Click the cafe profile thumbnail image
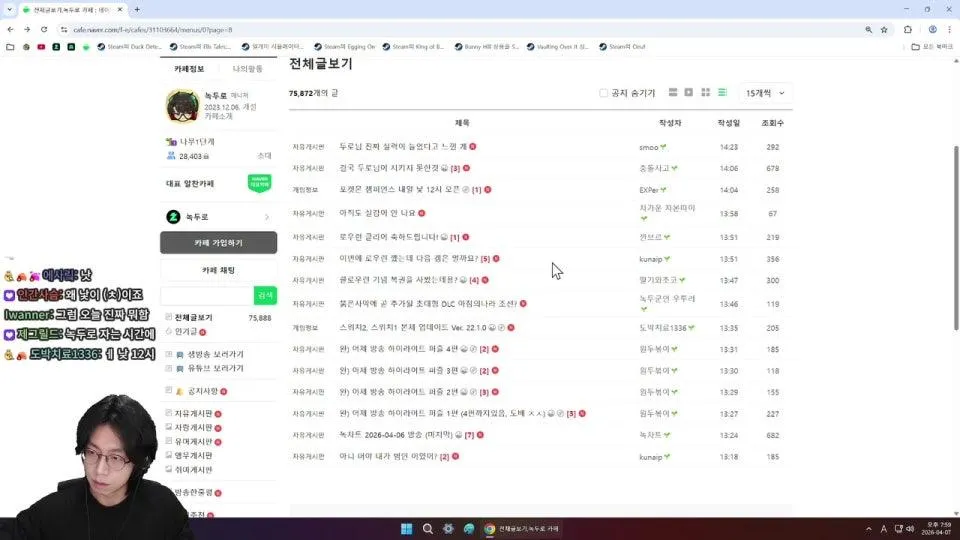The image size is (960, 540). pyautogui.click(x=182, y=106)
